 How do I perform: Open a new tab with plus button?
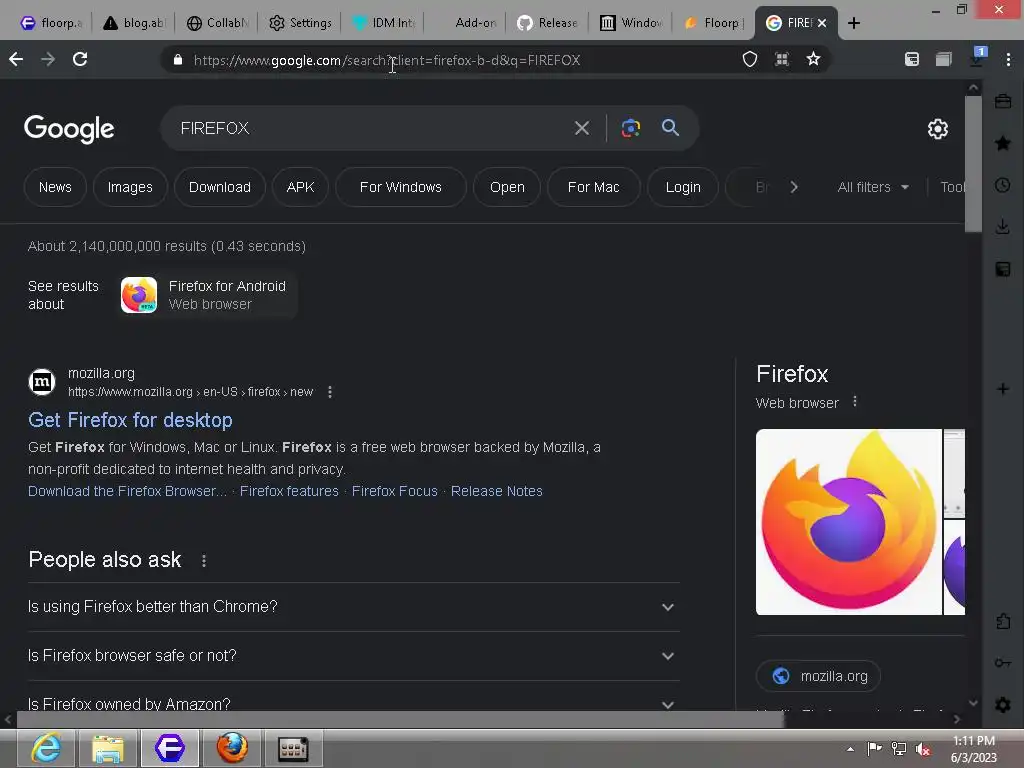(854, 23)
